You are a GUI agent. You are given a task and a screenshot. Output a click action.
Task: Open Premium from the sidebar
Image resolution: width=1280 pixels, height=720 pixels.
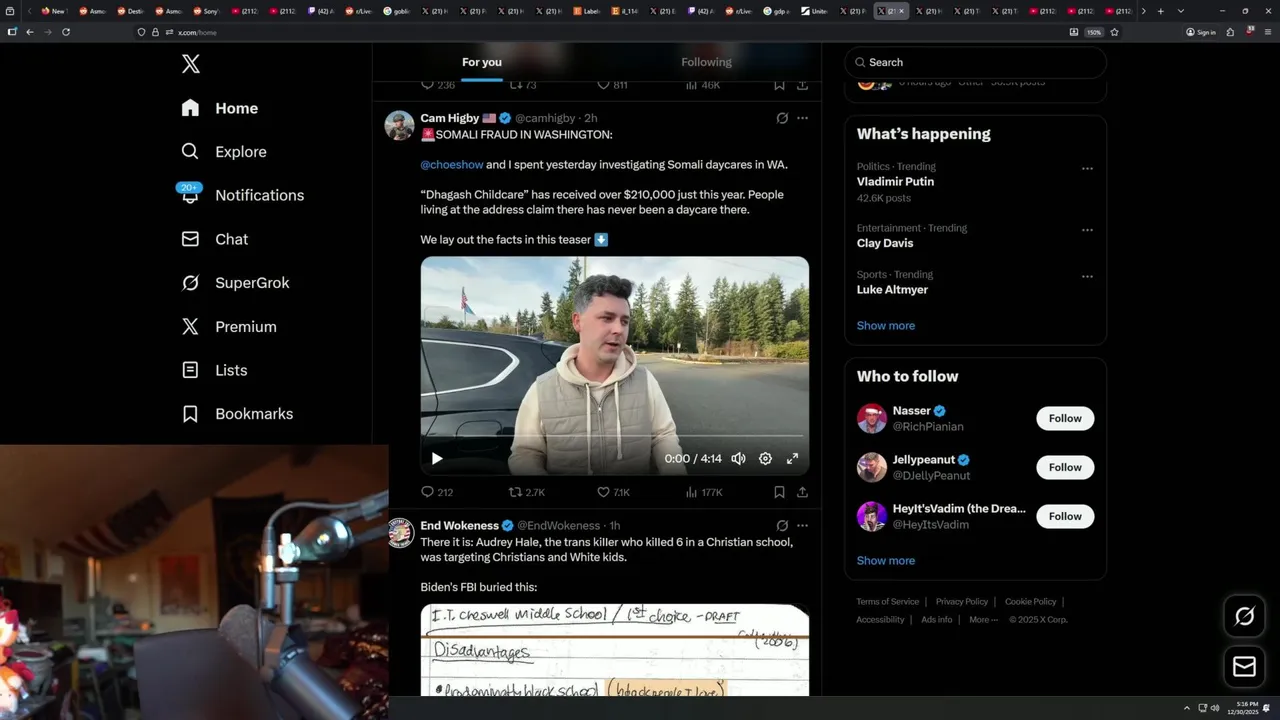(x=229, y=327)
